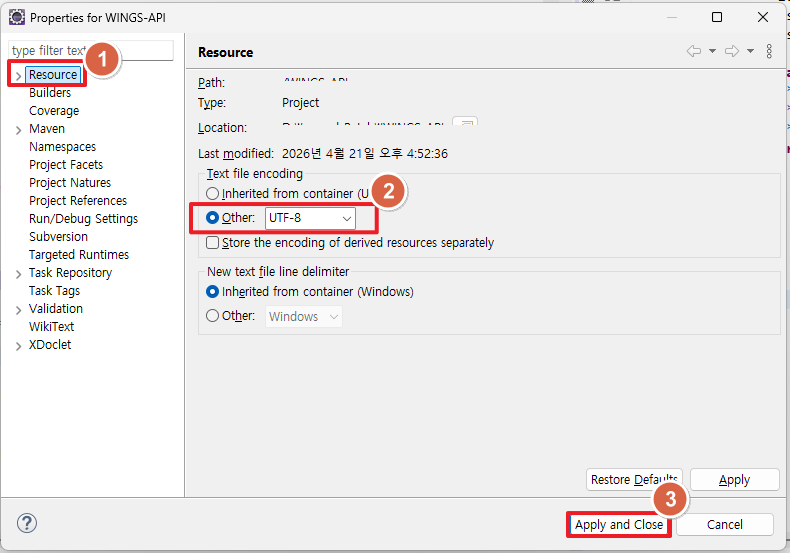790x553 pixels.
Task: Expand the Validation tree node
Action: tap(18, 310)
